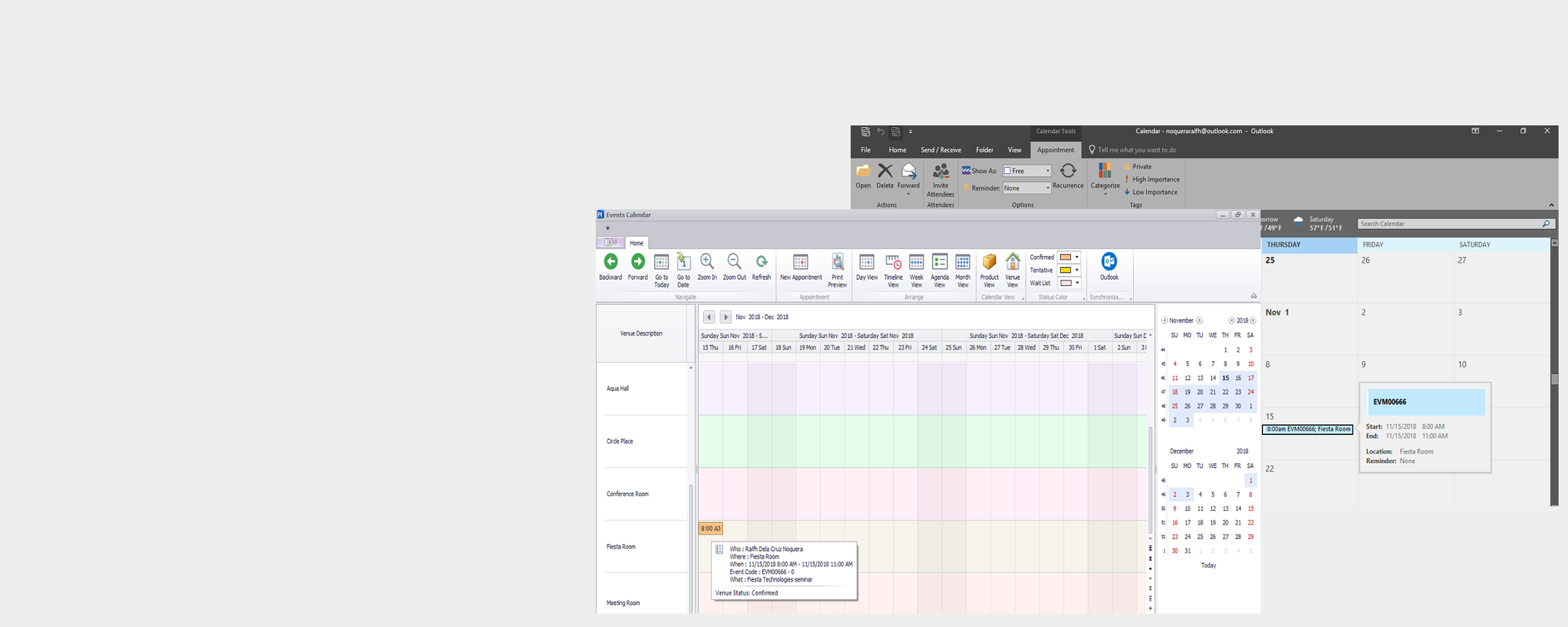Viewport: 1568px width, 627px height.
Task: Zoom In on the events timeline
Action: pos(707,266)
